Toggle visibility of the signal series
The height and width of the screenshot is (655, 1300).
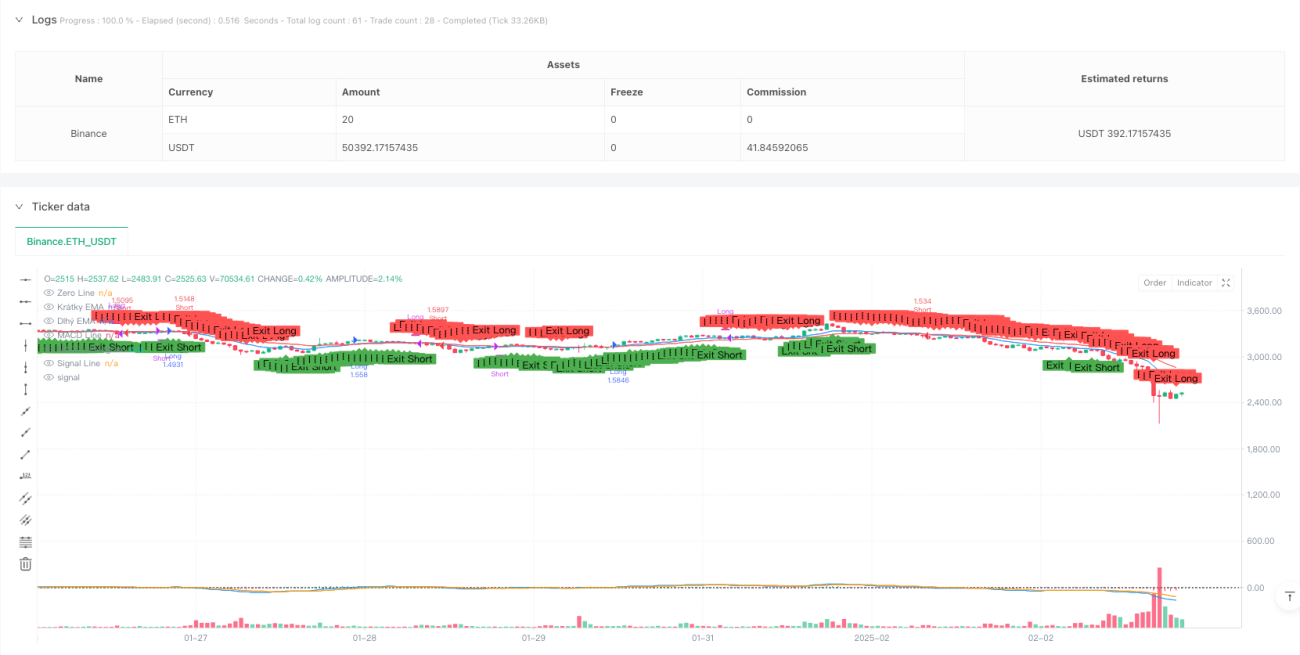[48, 377]
